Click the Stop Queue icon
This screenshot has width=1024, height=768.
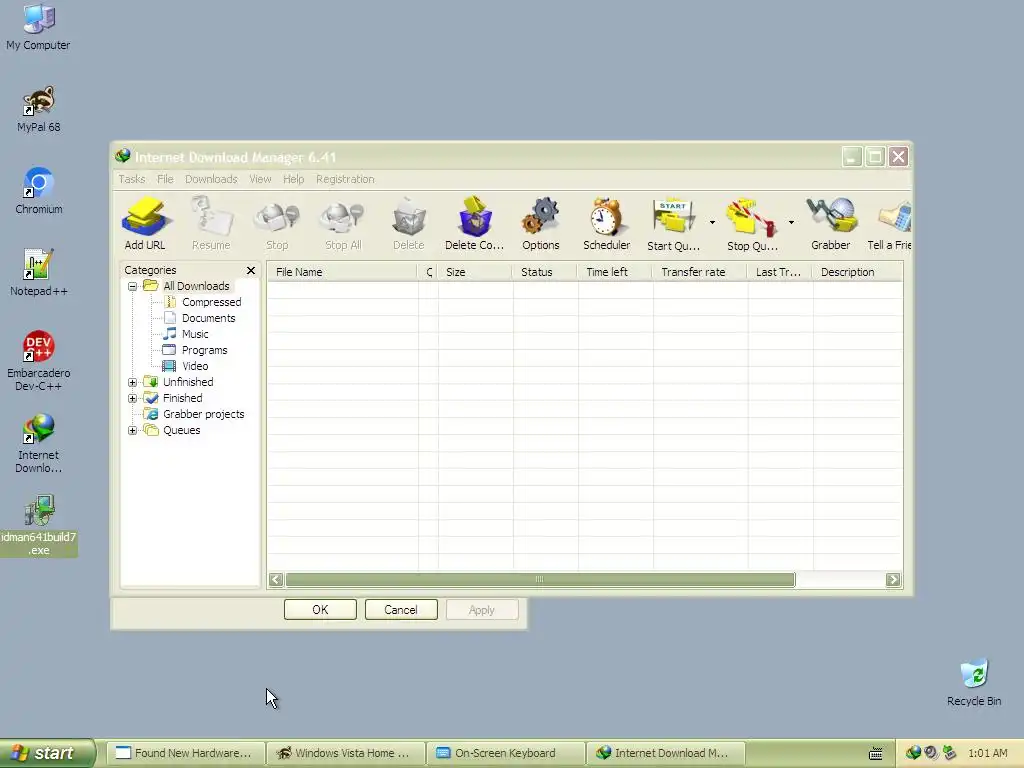pos(752,224)
